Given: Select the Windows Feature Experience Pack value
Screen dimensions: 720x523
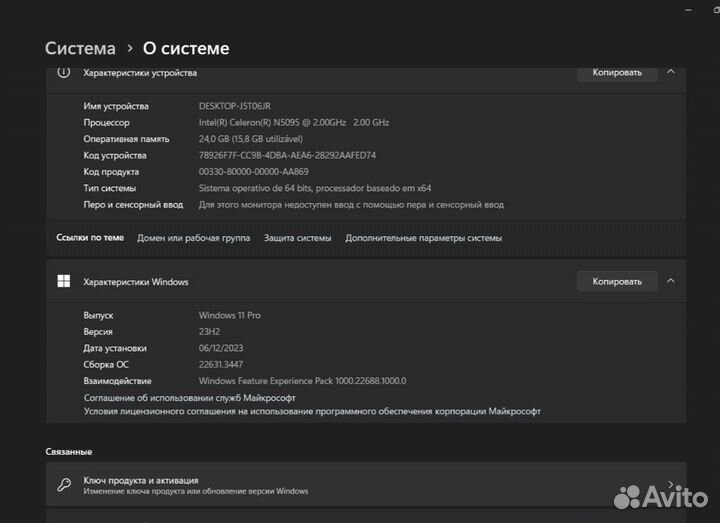Looking at the screenshot, I should (303, 381).
